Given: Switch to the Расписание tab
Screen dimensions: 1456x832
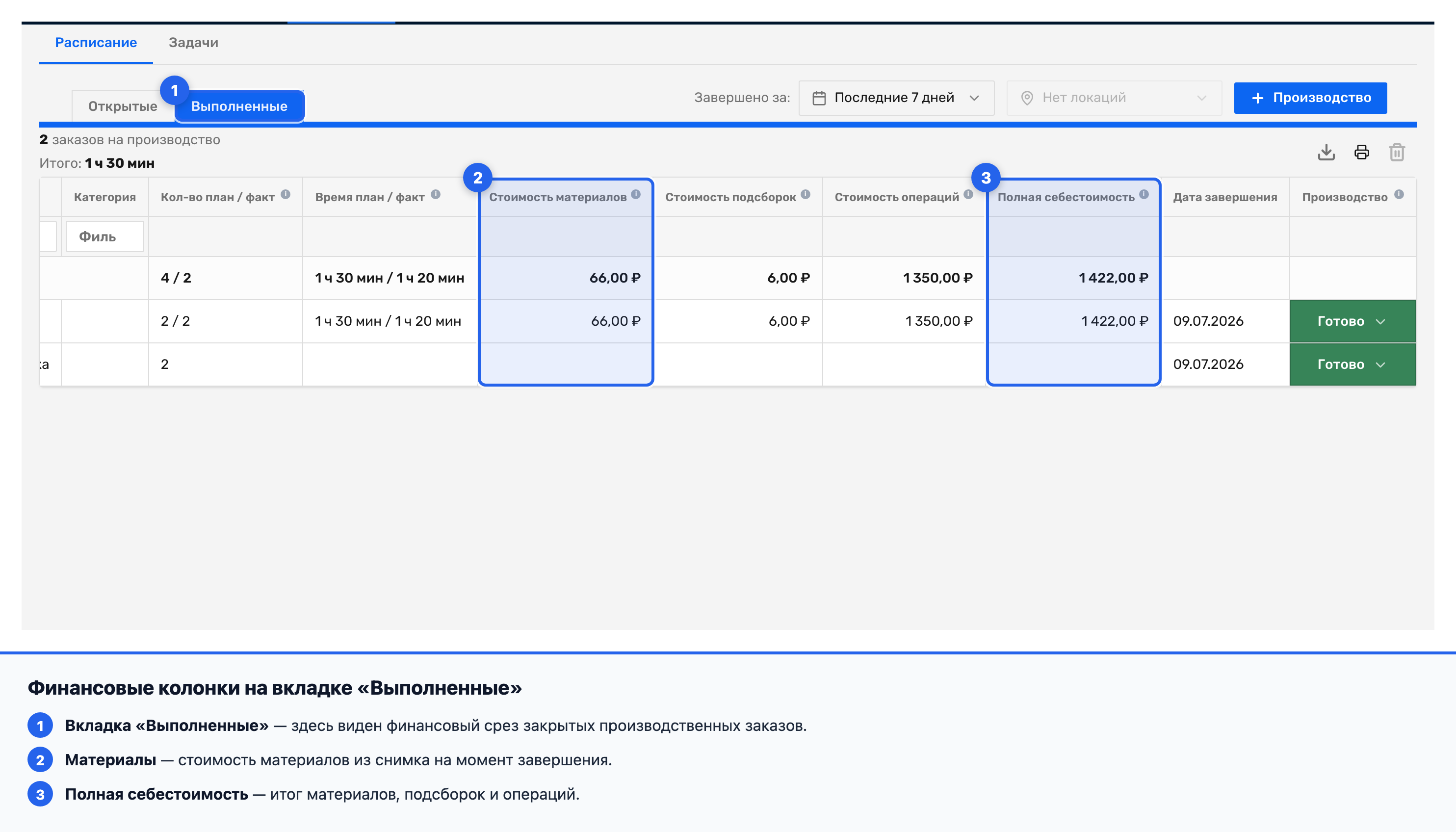Looking at the screenshot, I should [x=96, y=43].
